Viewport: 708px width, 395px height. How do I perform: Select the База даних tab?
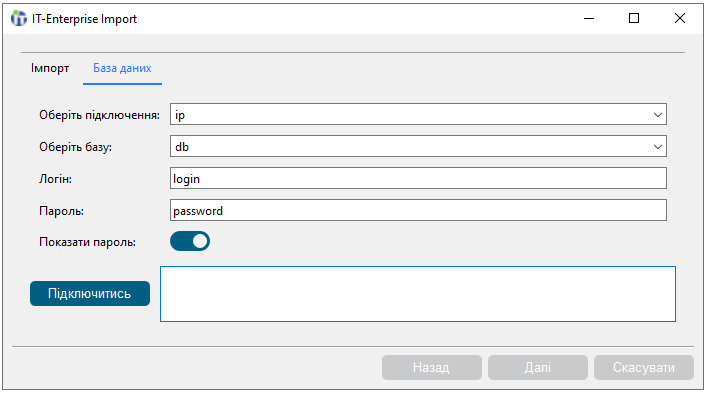(x=122, y=68)
